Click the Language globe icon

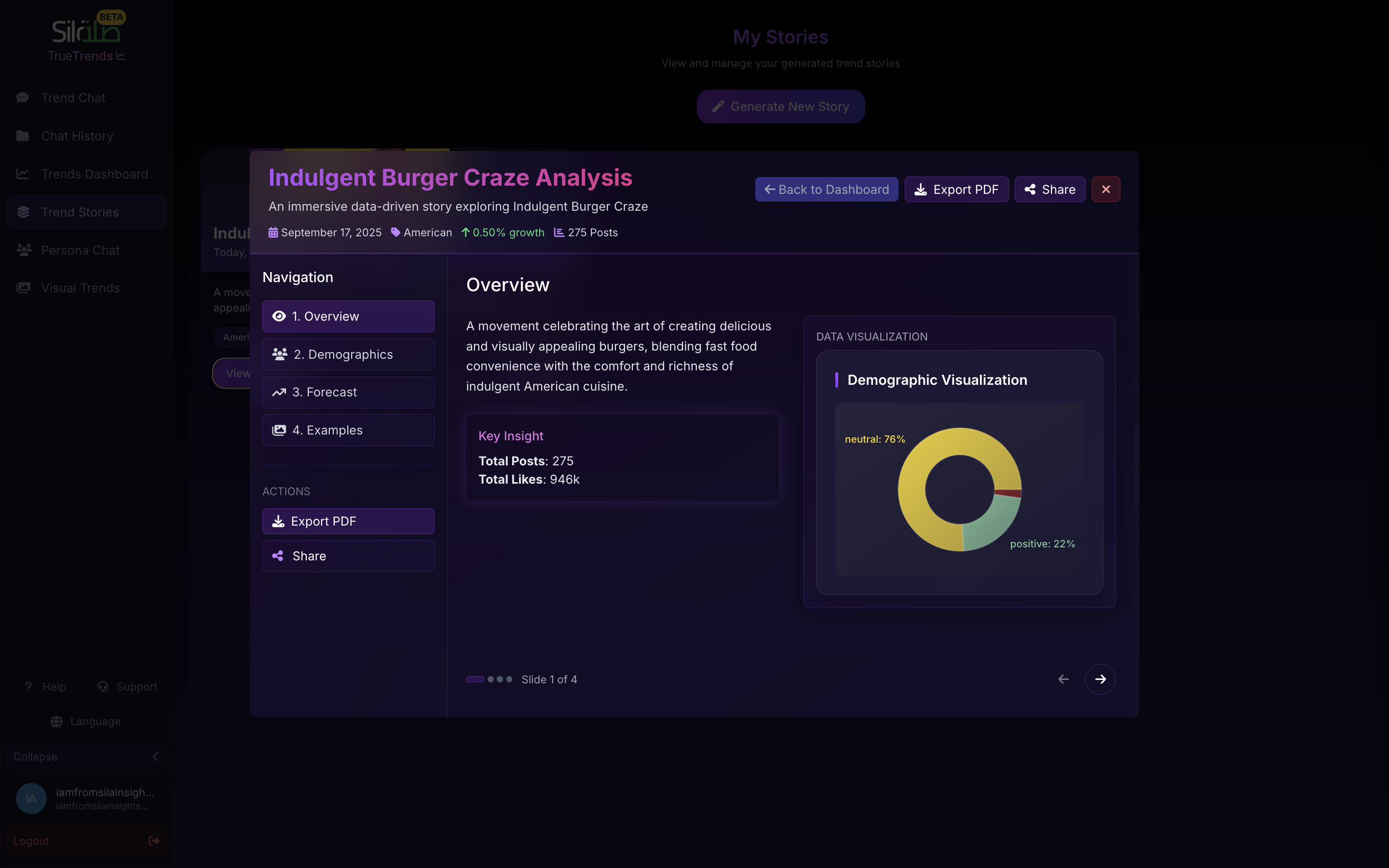click(55, 721)
